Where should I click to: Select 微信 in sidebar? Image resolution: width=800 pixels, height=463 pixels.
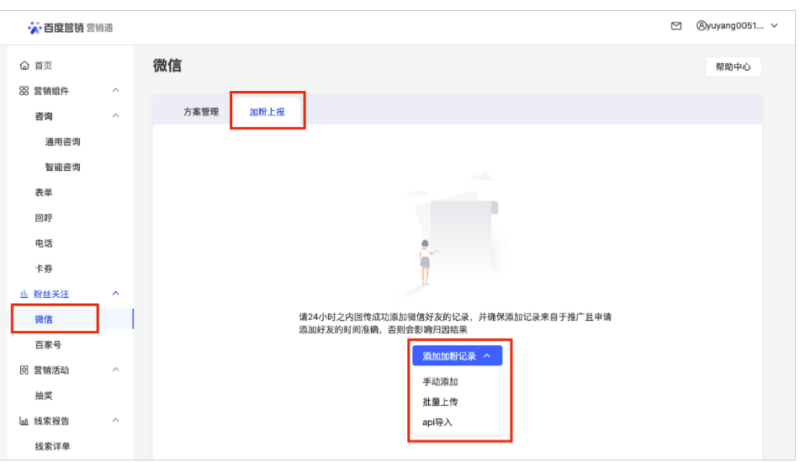[x=44, y=320]
